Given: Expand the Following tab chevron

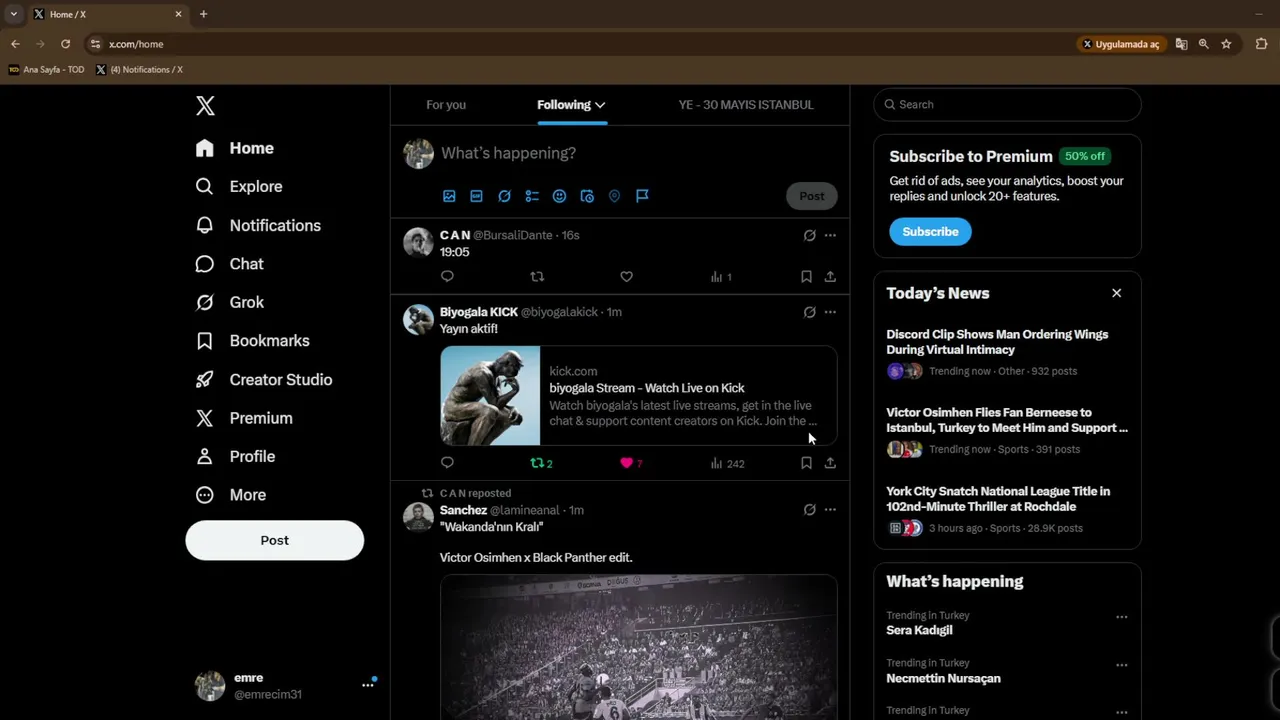Looking at the screenshot, I should point(600,105).
